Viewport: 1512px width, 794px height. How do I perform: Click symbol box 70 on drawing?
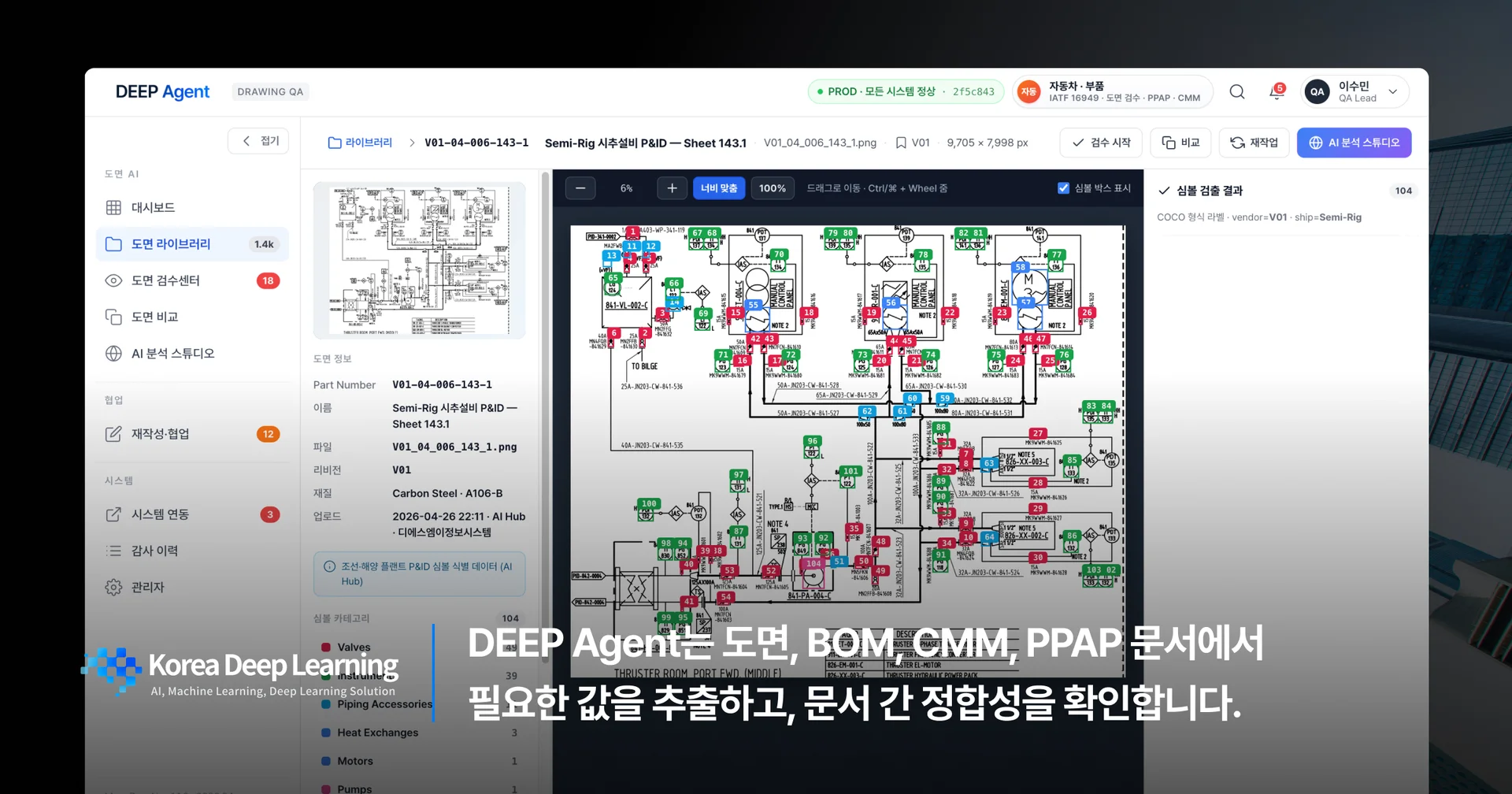coord(778,261)
